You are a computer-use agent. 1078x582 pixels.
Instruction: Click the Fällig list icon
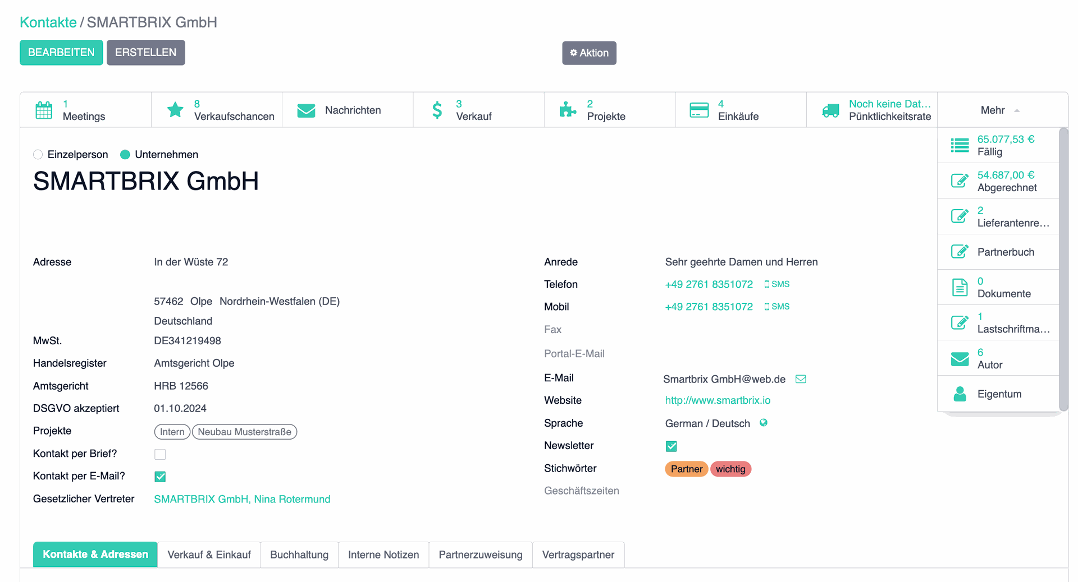tap(960, 145)
